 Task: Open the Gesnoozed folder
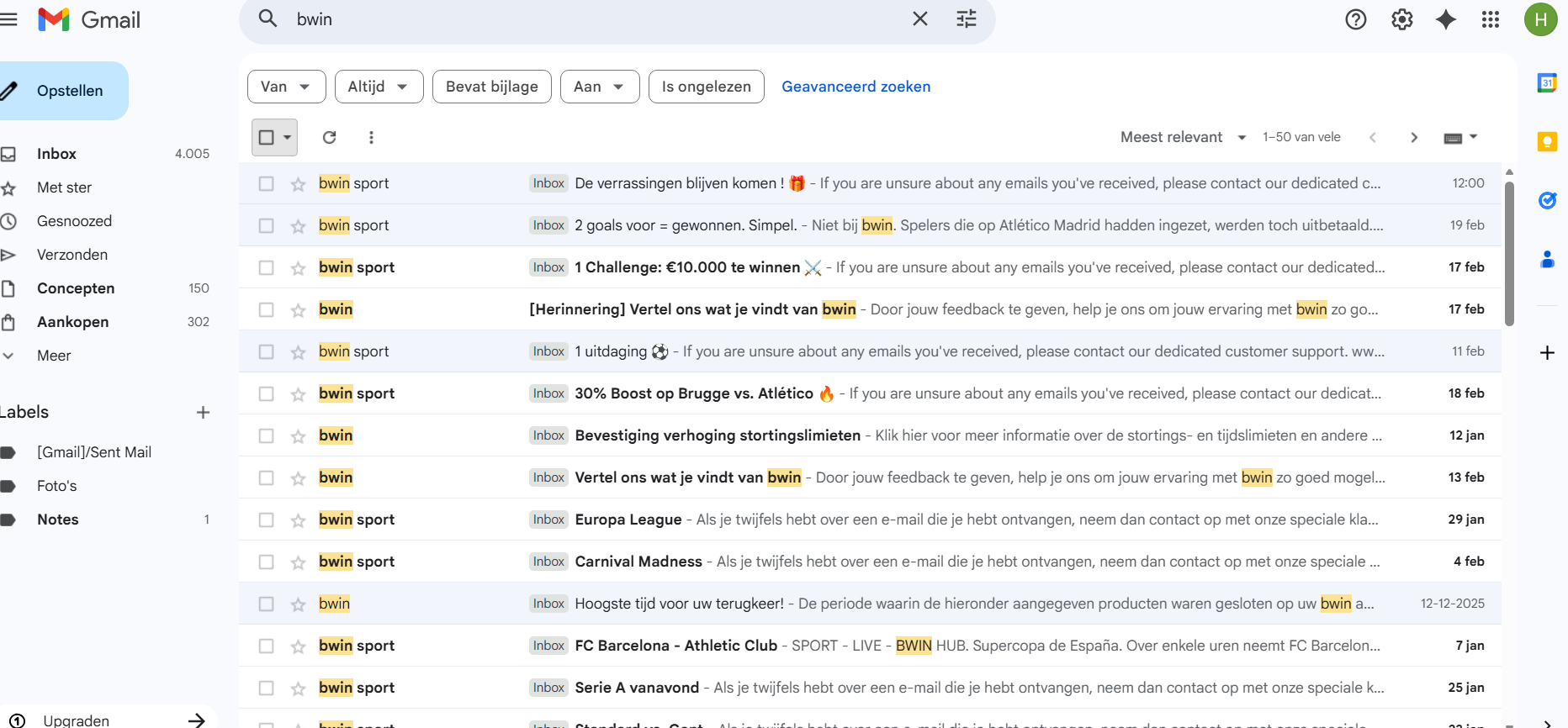[74, 221]
